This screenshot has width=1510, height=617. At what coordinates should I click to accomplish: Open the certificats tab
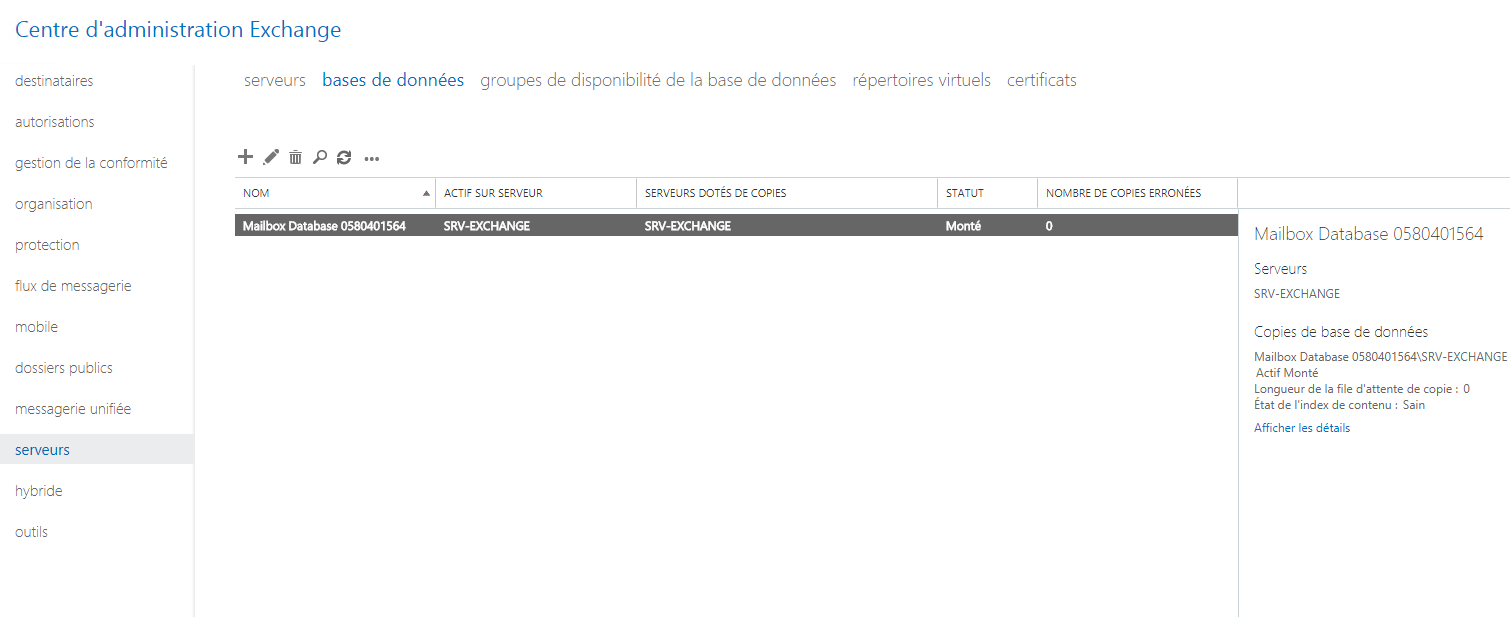[1042, 80]
